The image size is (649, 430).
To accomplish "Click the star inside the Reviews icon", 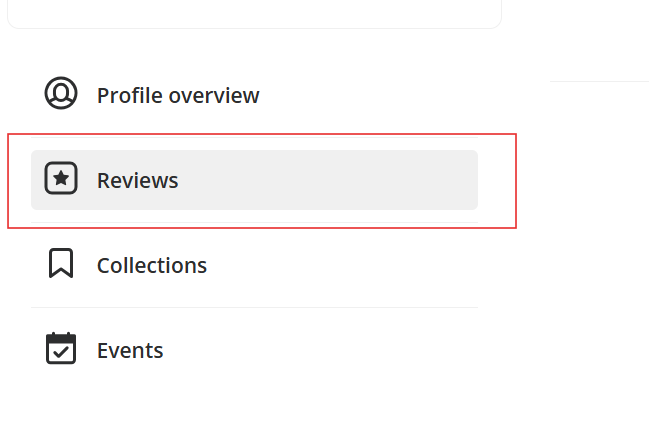I will click(x=61, y=180).
